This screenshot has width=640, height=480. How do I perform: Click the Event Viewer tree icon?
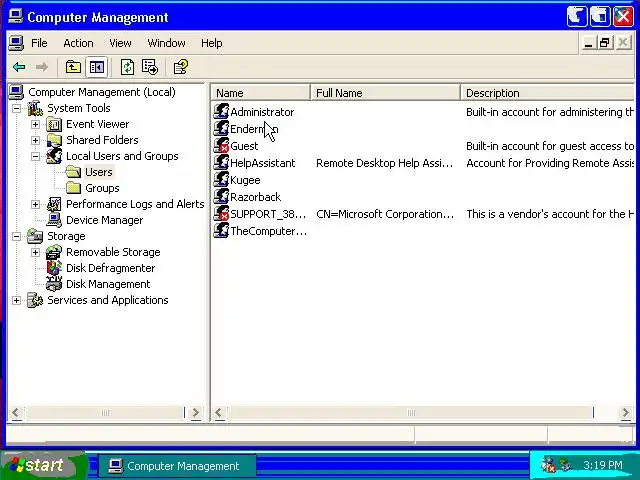(54, 124)
